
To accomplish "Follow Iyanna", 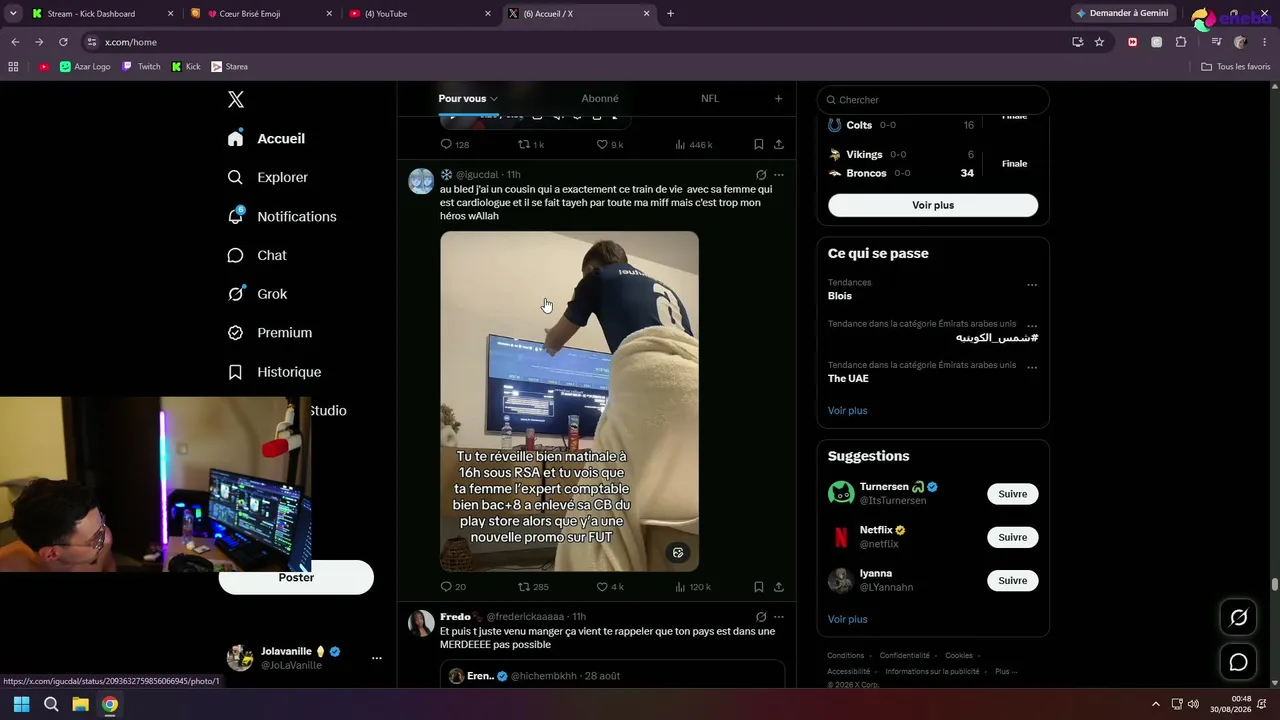I will (x=1012, y=580).
